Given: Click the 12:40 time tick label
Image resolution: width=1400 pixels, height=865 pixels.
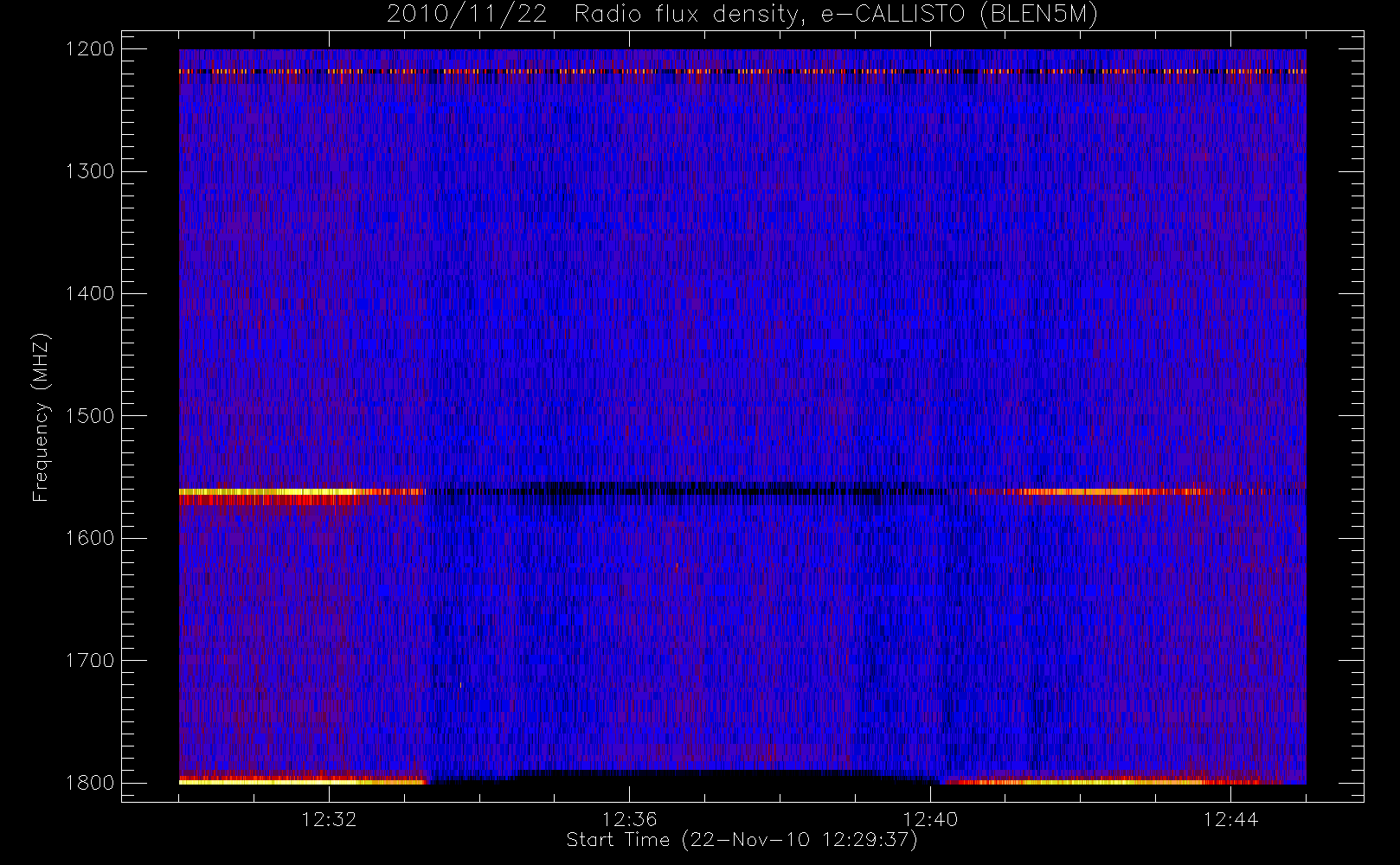Looking at the screenshot, I should pos(930,819).
